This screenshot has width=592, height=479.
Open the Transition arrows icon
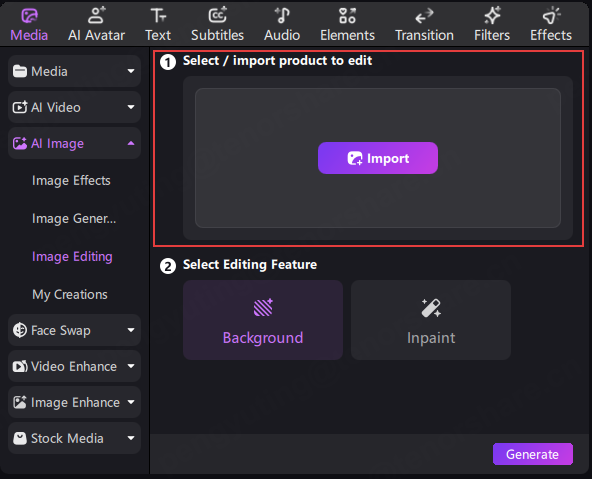[424, 16]
